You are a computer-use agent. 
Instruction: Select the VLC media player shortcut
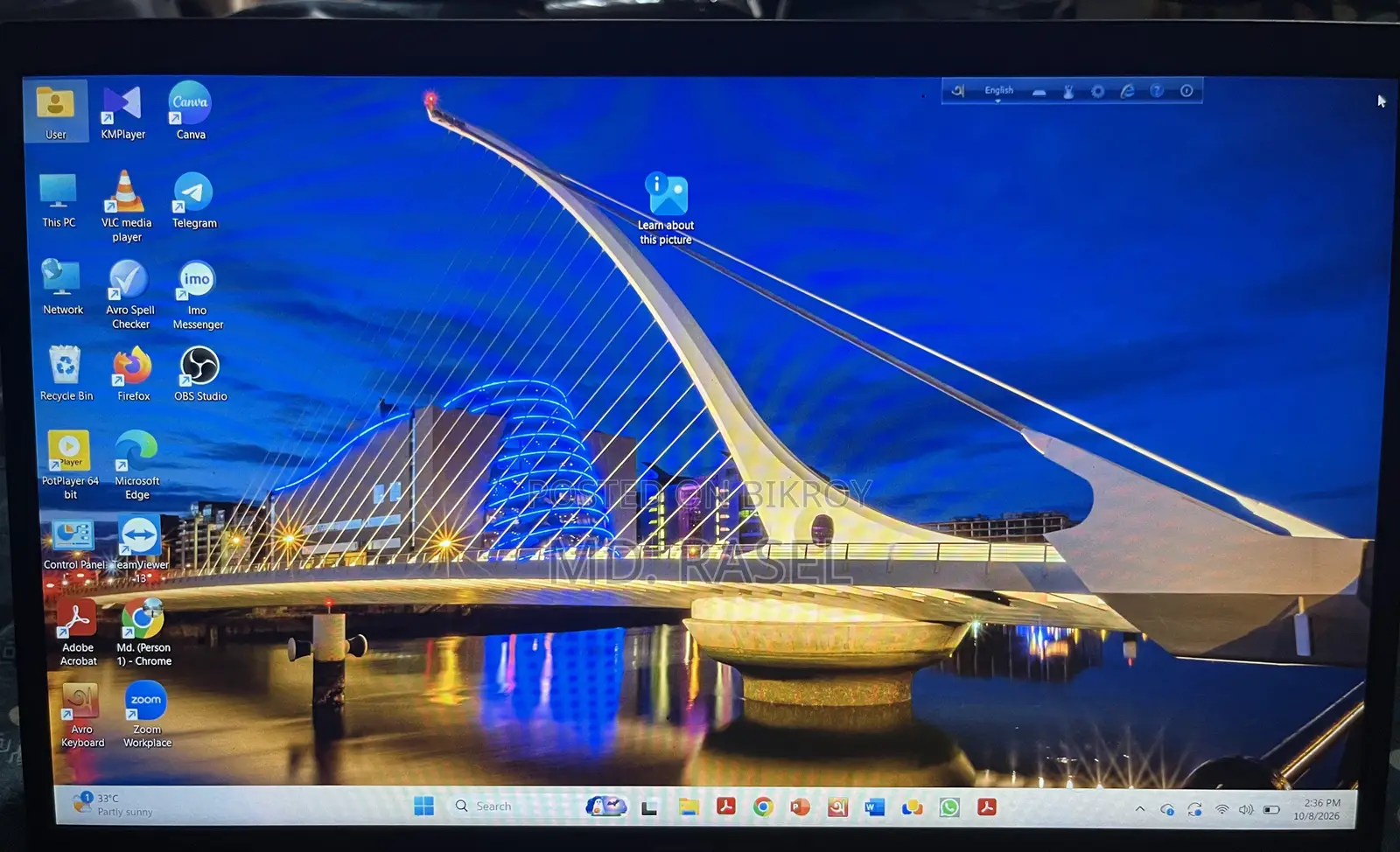[126, 206]
